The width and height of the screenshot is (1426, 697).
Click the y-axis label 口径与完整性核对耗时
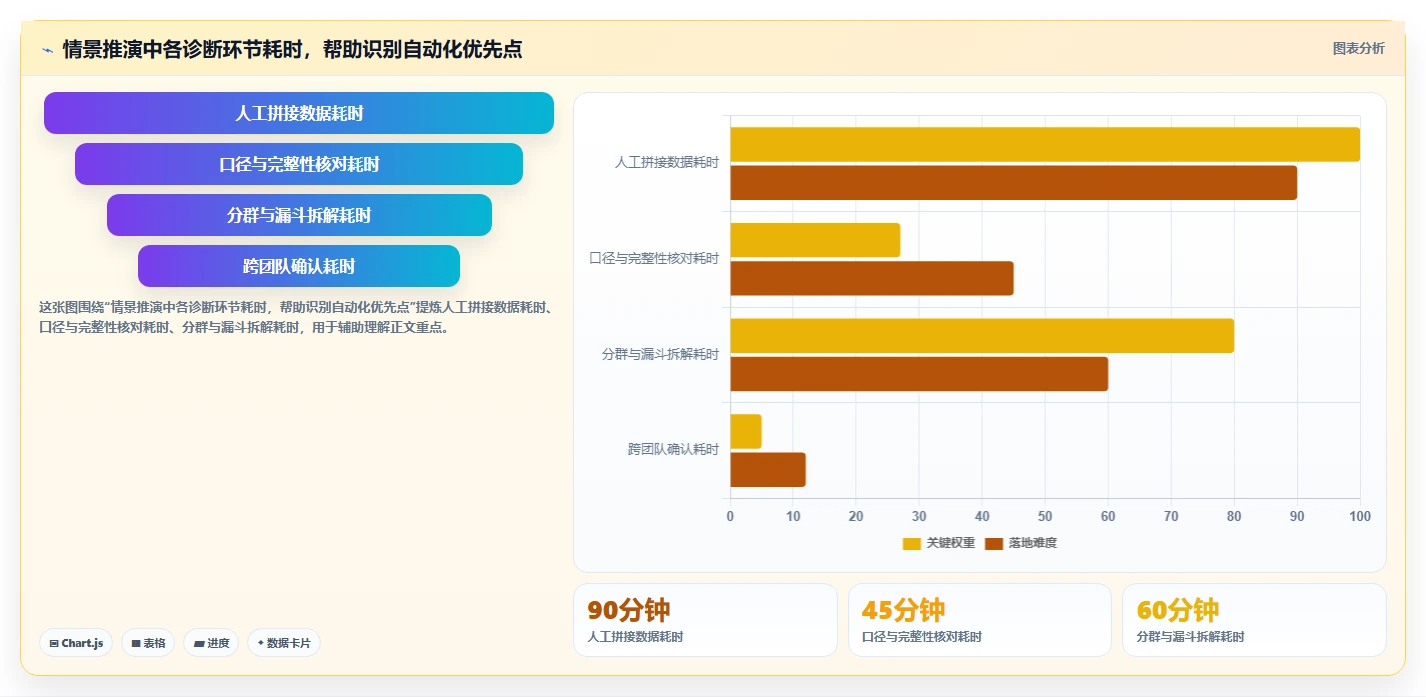(x=653, y=258)
